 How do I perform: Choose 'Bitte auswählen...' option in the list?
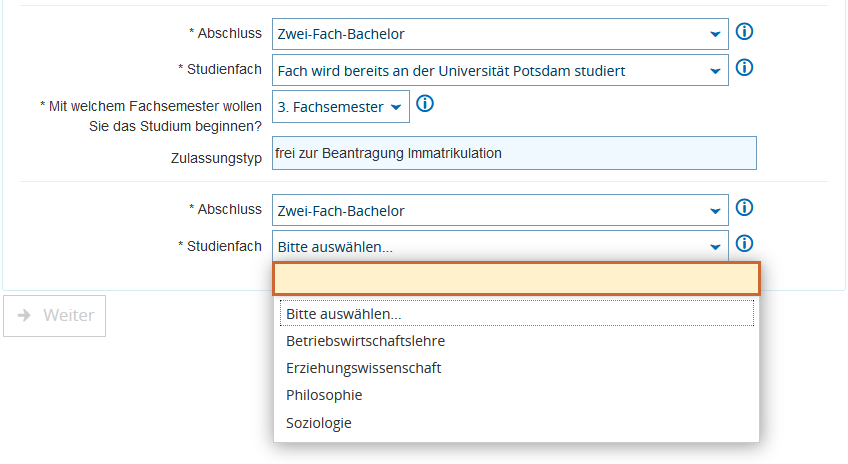point(343,314)
